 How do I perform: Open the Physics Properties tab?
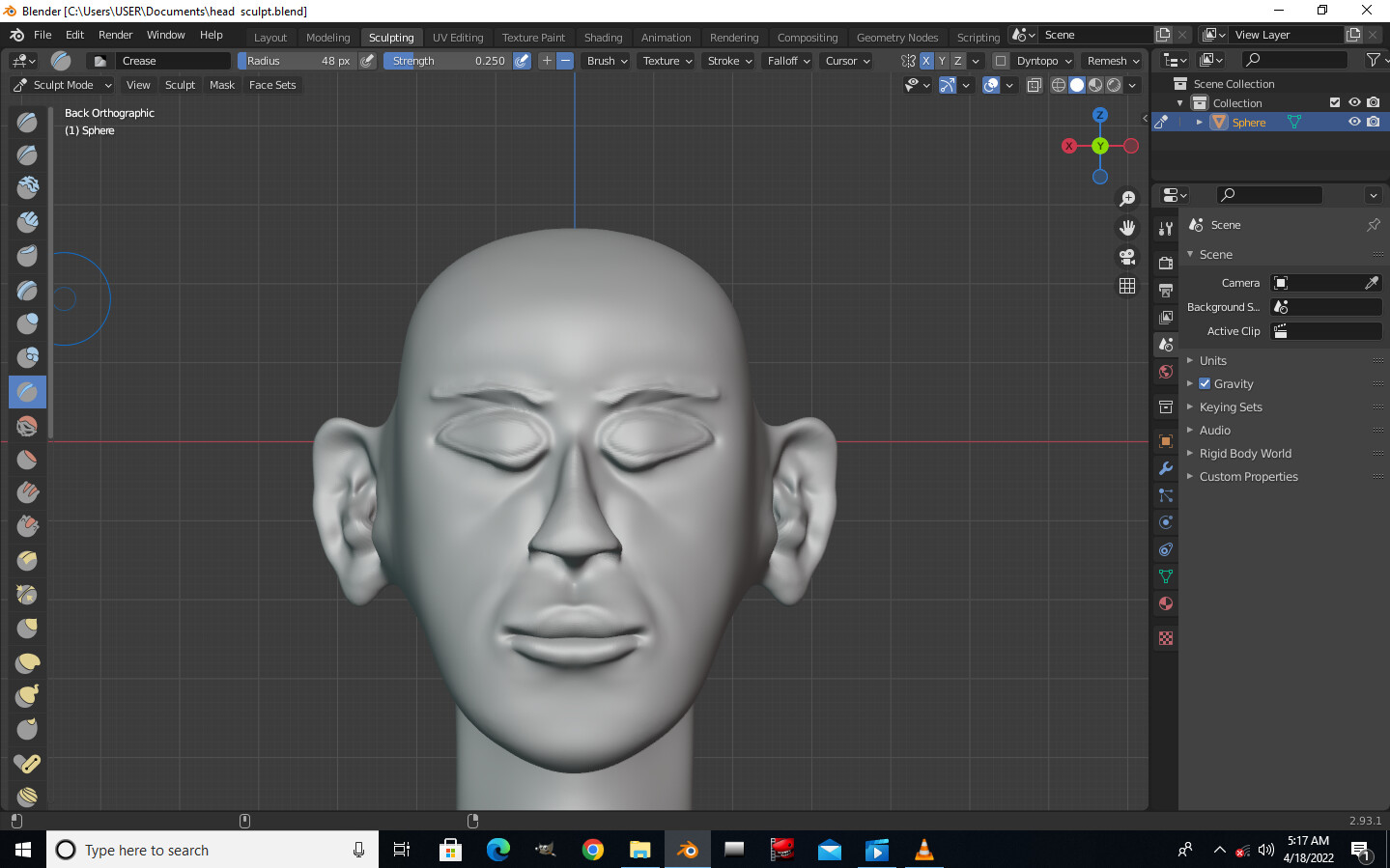click(x=1165, y=521)
